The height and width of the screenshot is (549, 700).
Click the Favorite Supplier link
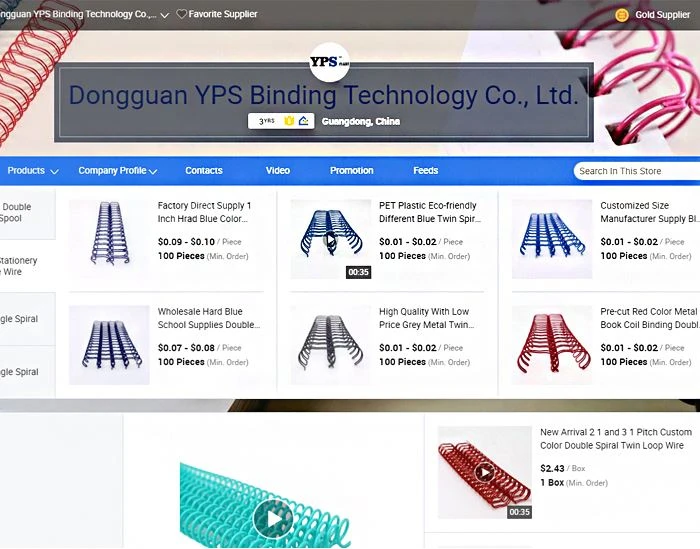(x=223, y=14)
